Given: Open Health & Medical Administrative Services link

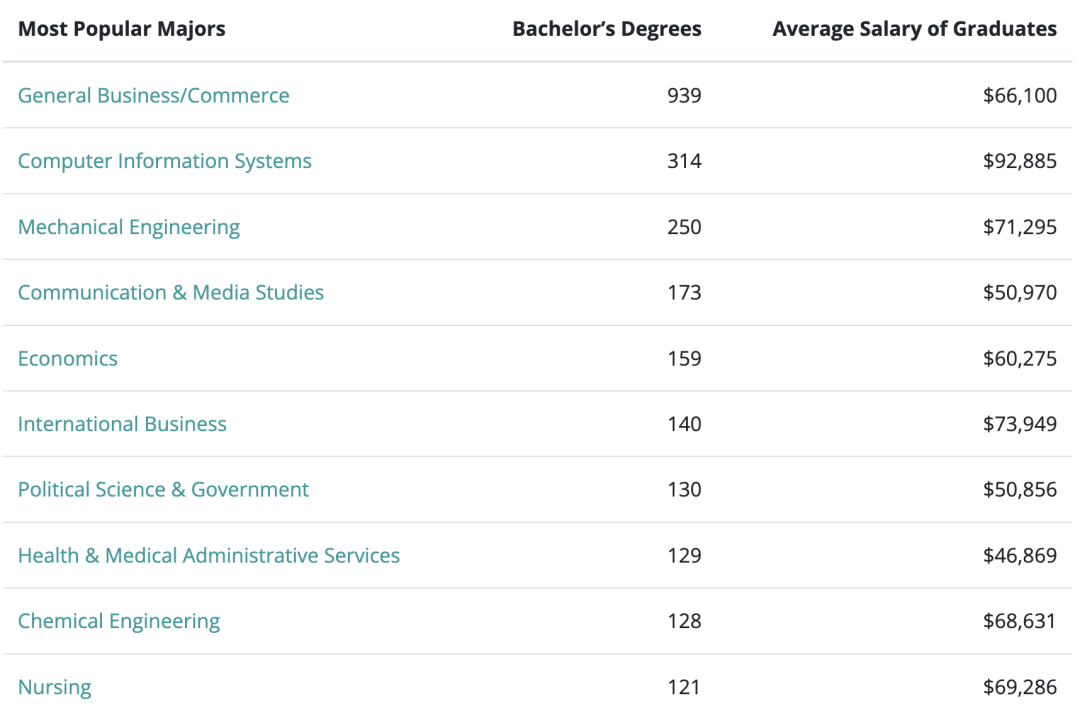Looking at the screenshot, I should tap(209, 555).
